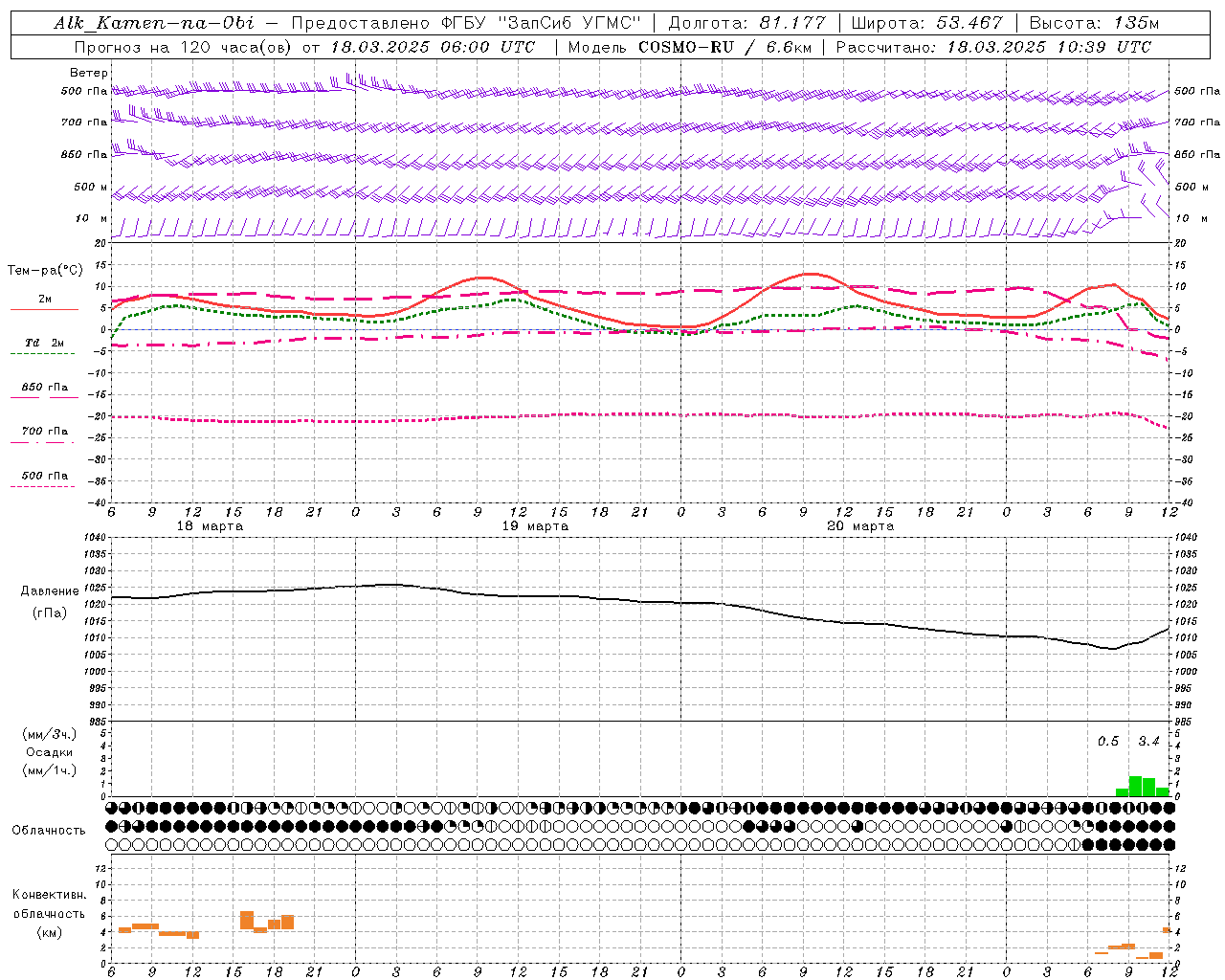Viewport: 1225px width, 980px height.
Task: Click the 20 value on the left temperature axis
Action: tap(100, 244)
